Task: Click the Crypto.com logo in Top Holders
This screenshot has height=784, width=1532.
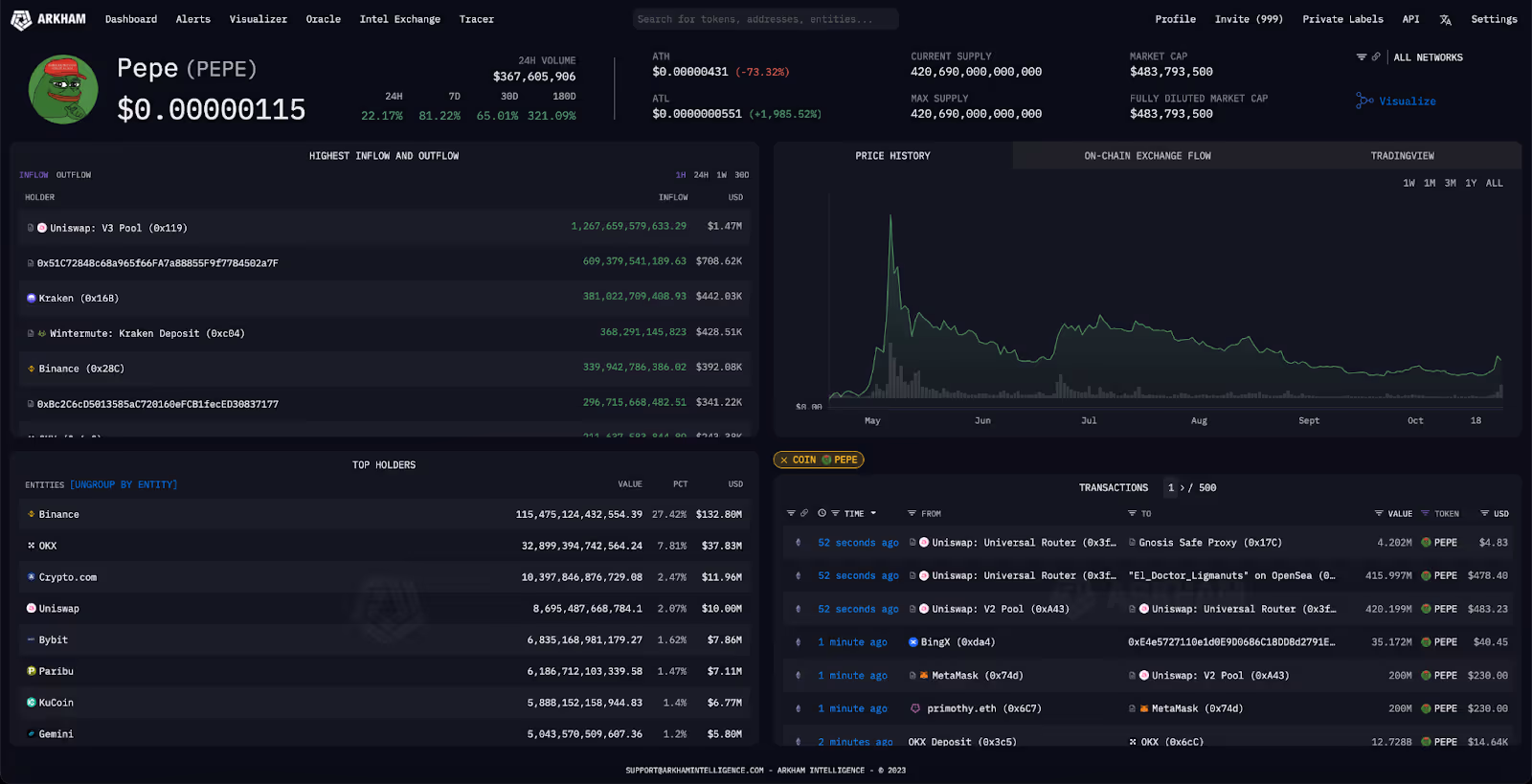Action: pyautogui.click(x=32, y=577)
